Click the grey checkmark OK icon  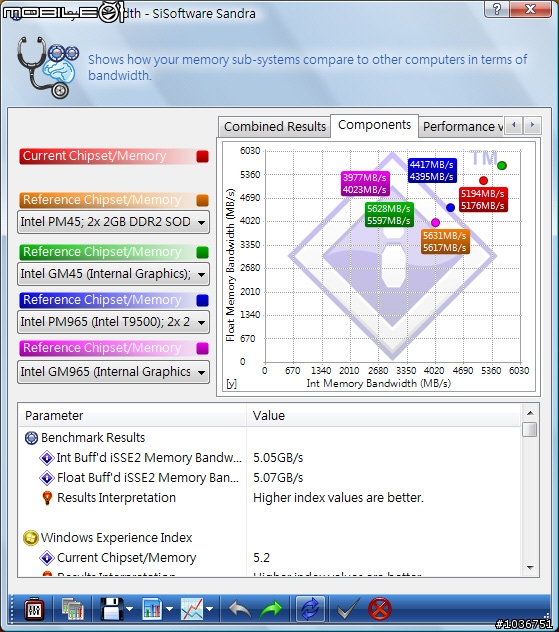pos(348,609)
